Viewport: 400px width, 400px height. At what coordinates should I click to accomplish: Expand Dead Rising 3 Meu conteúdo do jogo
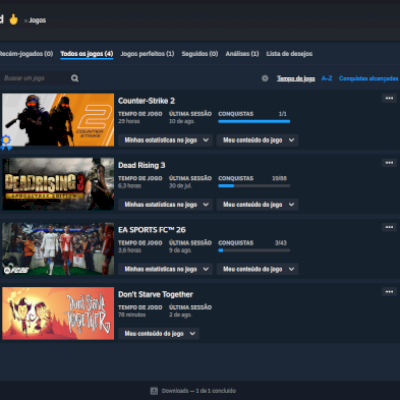coord(257,204)
